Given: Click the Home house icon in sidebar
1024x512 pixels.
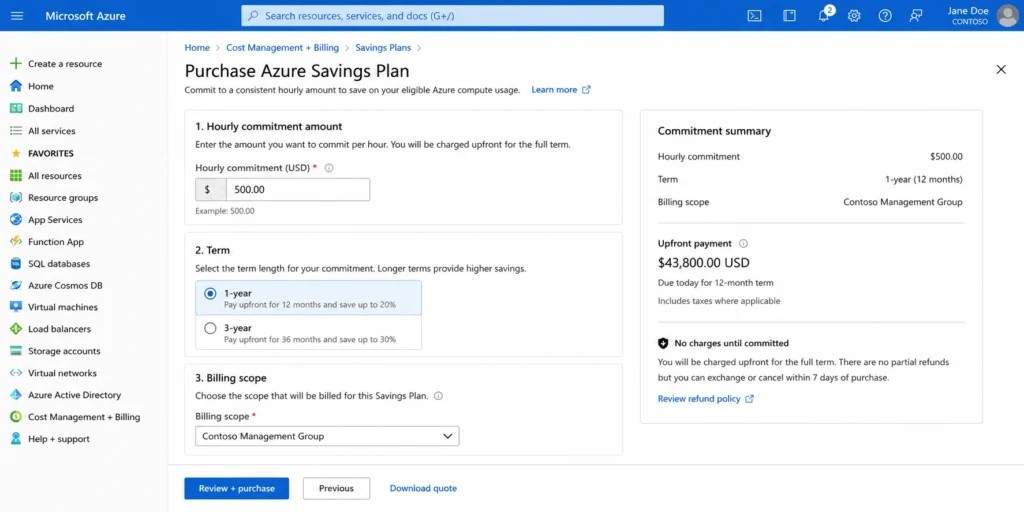Looking at the screenshot, I should click(16, 86).
